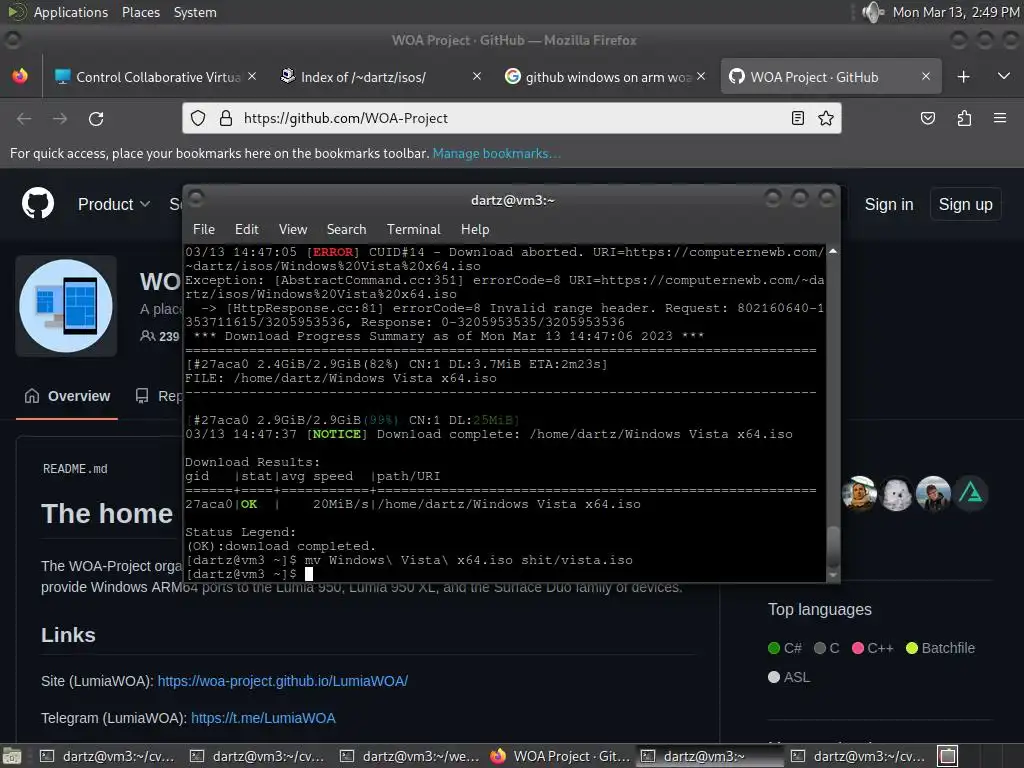This screenshot has height=768, width=1024.
Task: Click Sign in on GitHub
Action: (x=889, y=204)
